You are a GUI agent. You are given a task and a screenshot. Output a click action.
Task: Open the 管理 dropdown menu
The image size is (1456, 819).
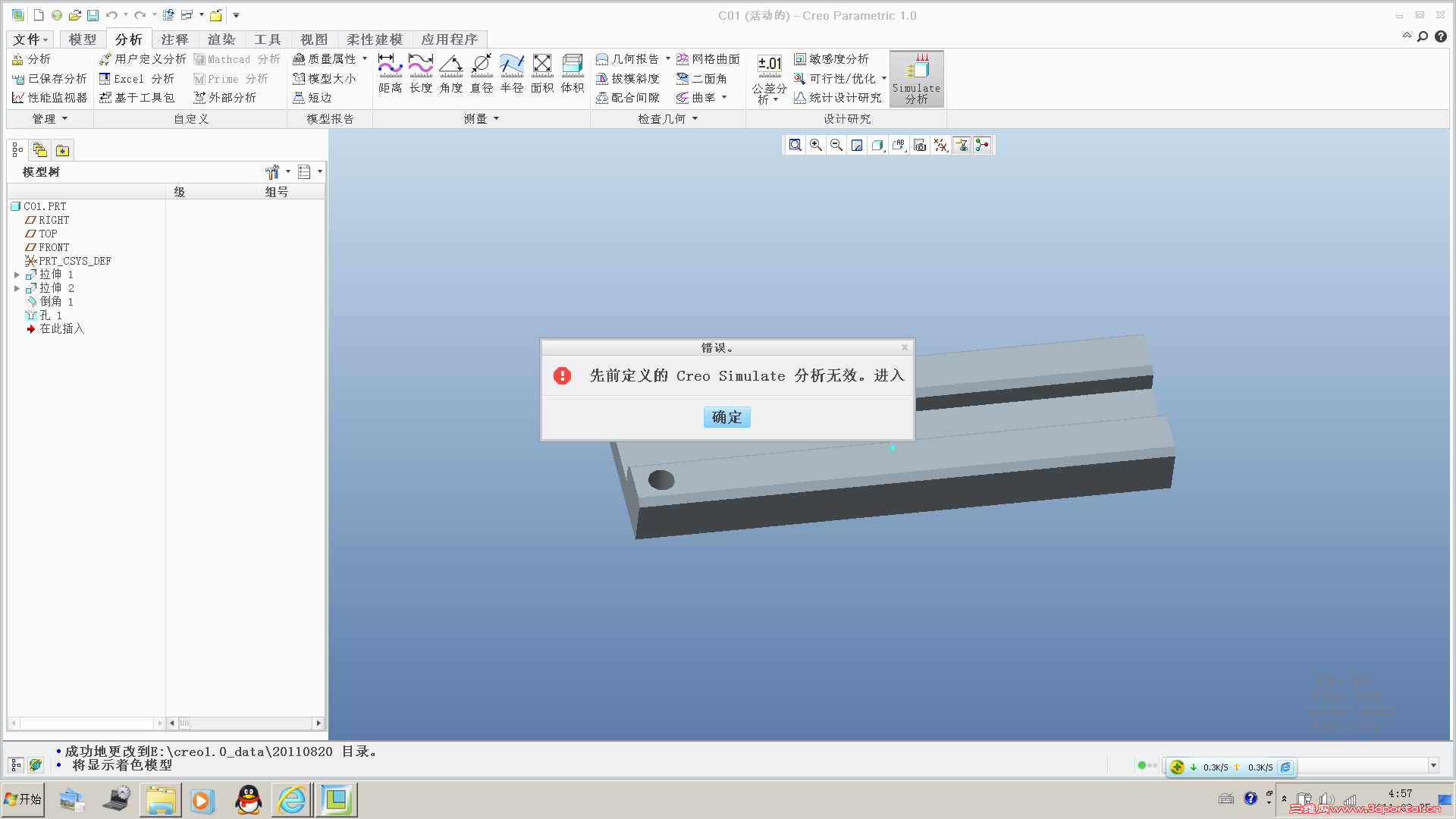pos(49,118)
